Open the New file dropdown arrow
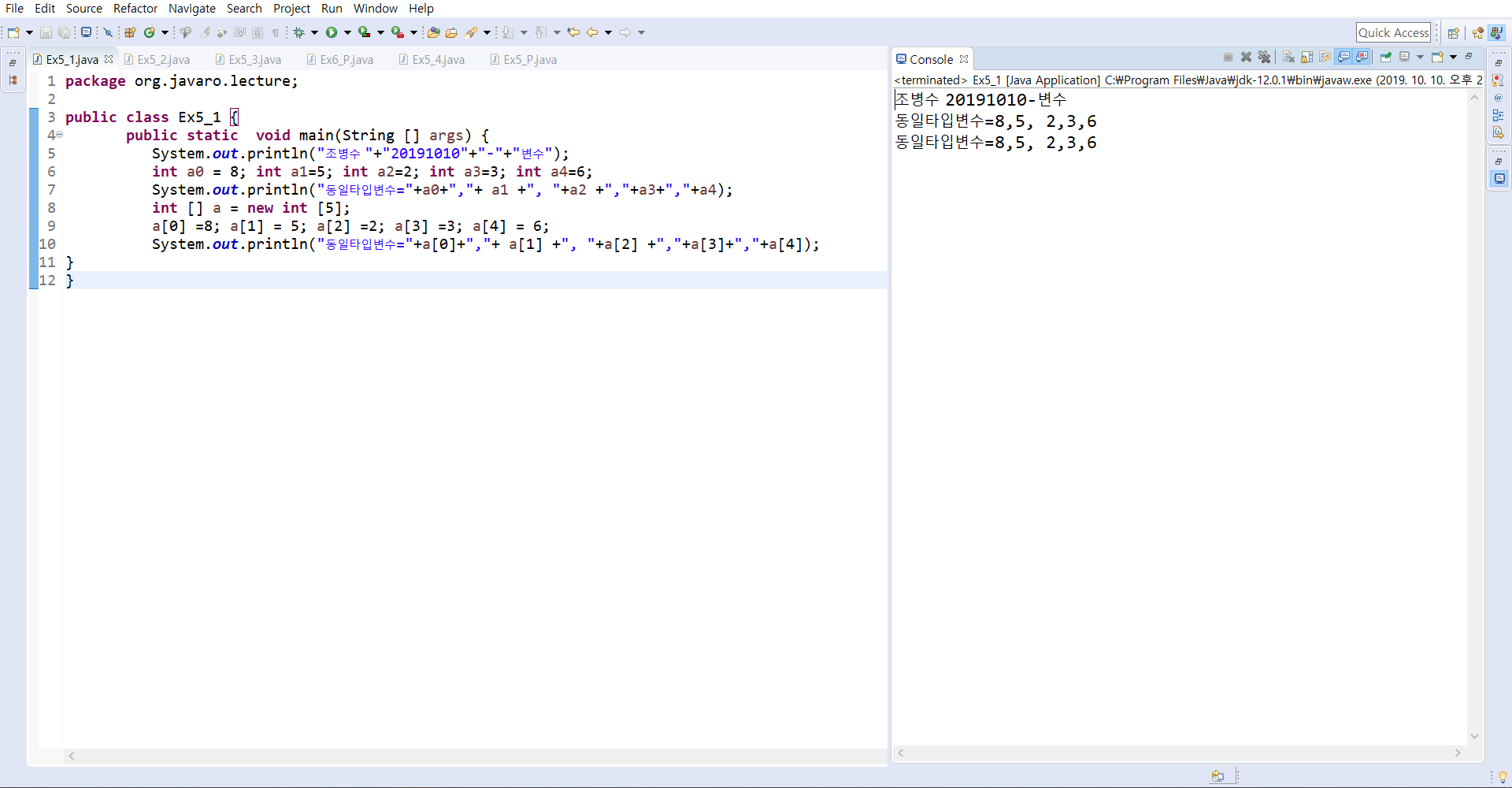This screenshot has width=1512, height=788. pyautogui.click(x=29, y=32)
